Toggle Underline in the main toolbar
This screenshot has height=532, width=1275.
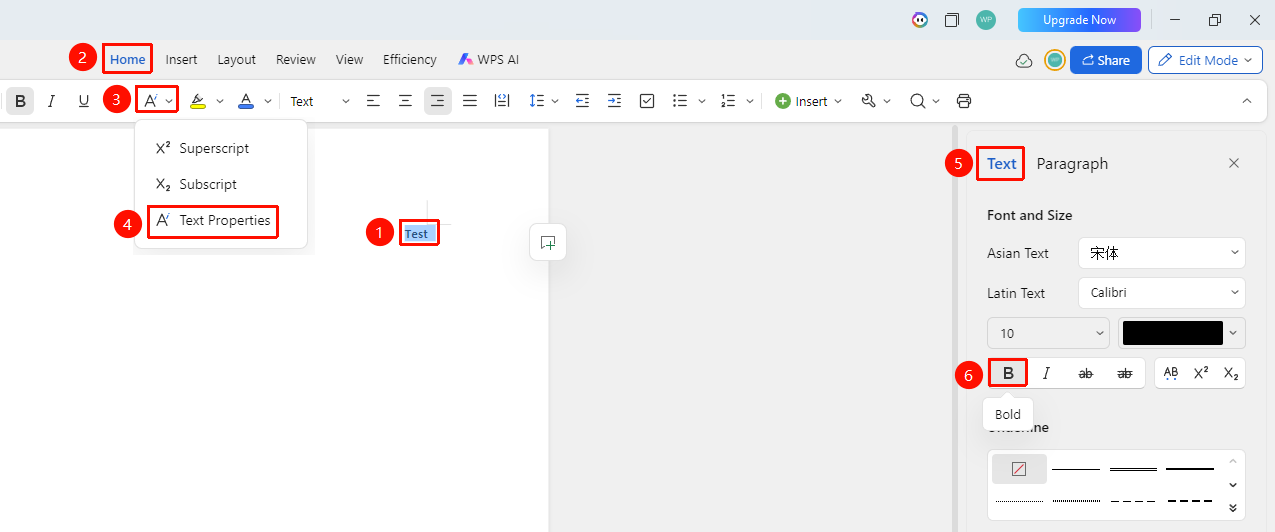[83, 101]
